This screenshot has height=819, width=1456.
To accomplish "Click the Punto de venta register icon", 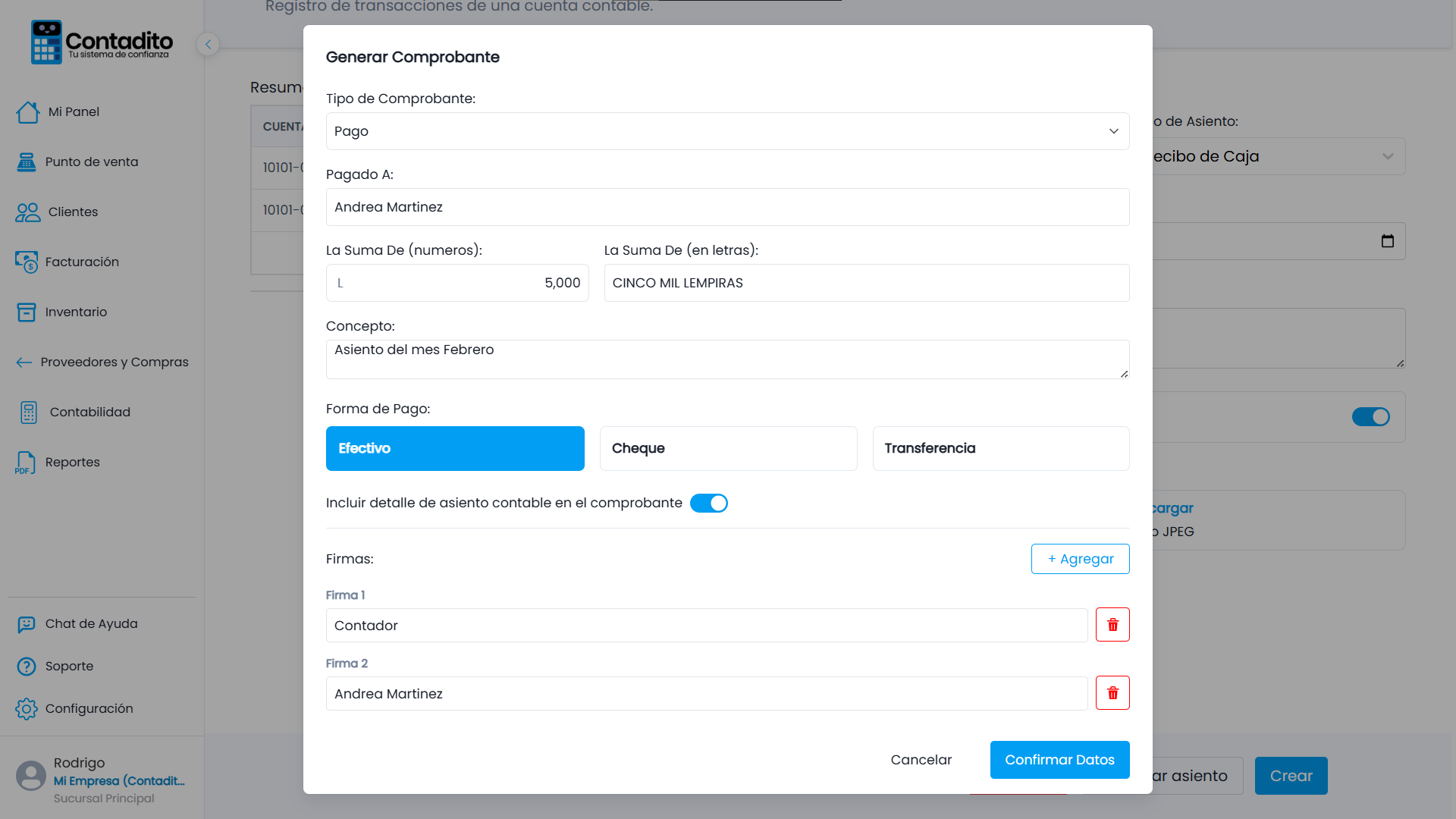I will point(27,162).
